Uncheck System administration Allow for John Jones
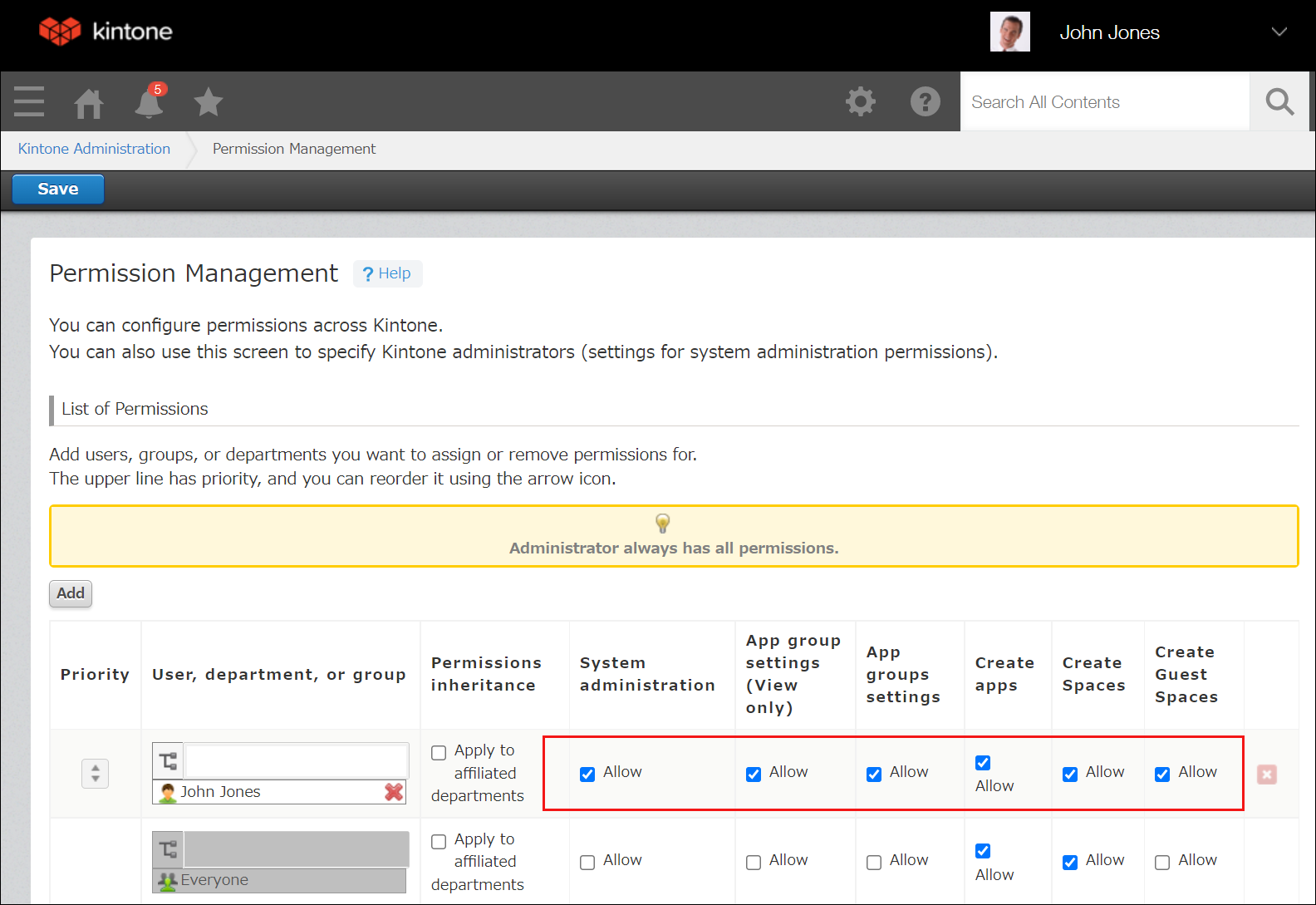1316x905 pixels. [587, 775]
